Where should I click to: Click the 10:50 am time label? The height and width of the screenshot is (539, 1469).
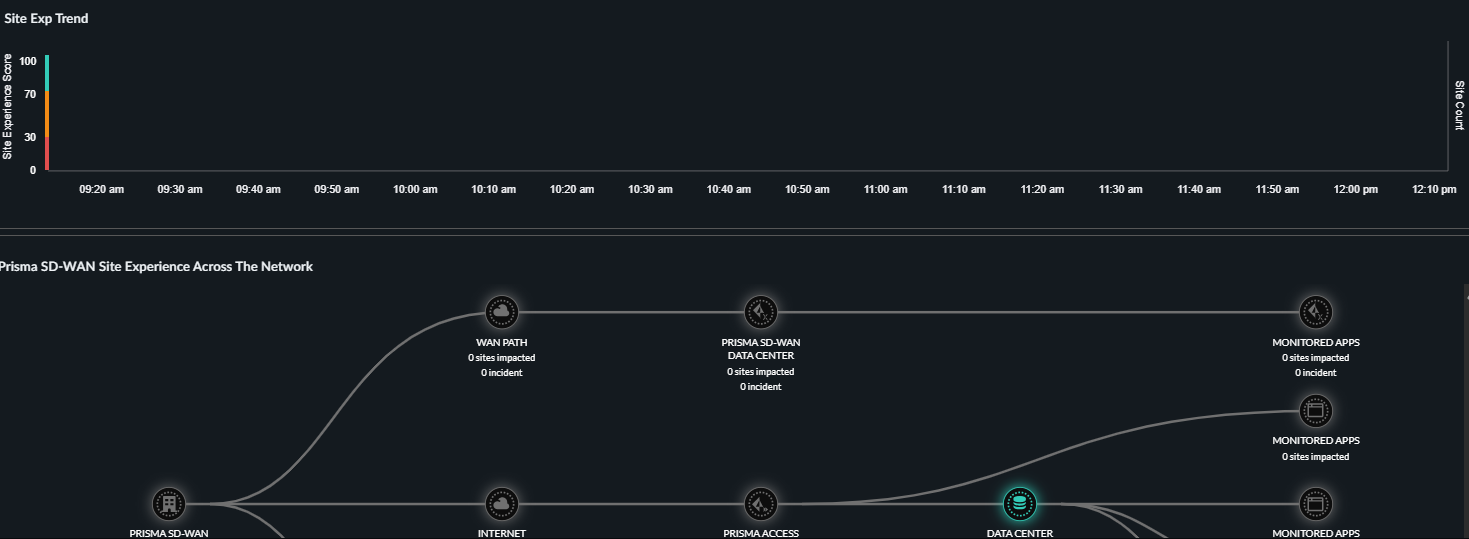(807, 189)
